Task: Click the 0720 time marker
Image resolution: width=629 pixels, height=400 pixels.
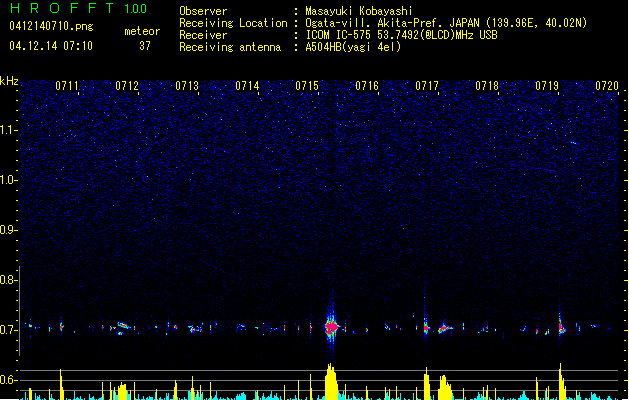Action: coord(607,86)
